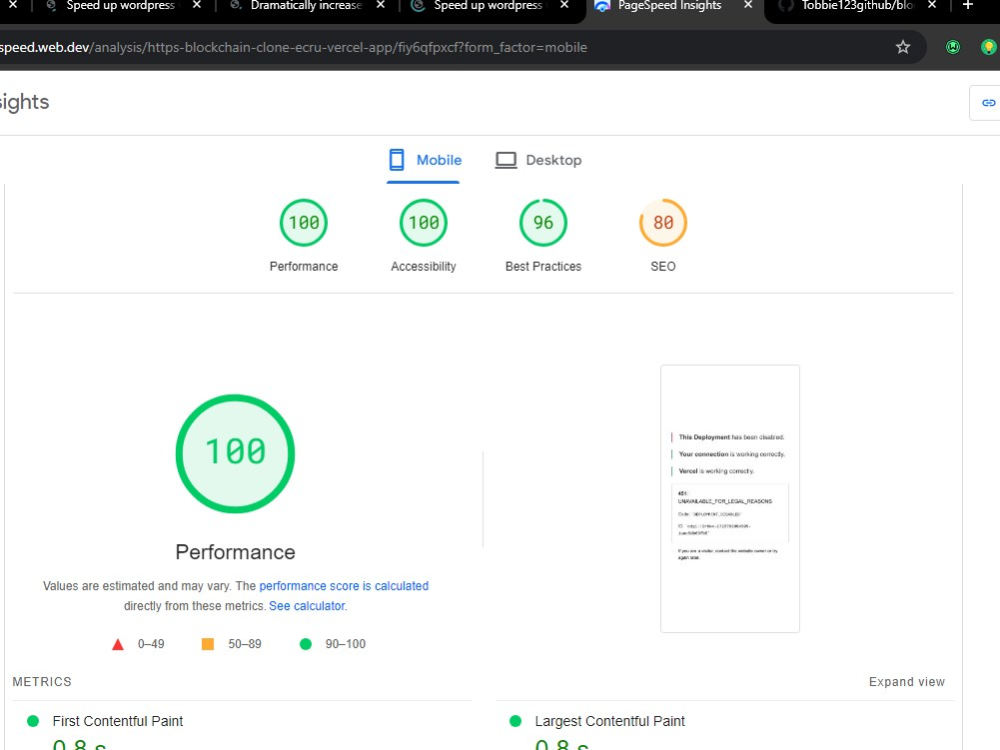Click the 0–49 legend entry
The height and width of the screenshot is (750, 1000).
tap(138, 644)
